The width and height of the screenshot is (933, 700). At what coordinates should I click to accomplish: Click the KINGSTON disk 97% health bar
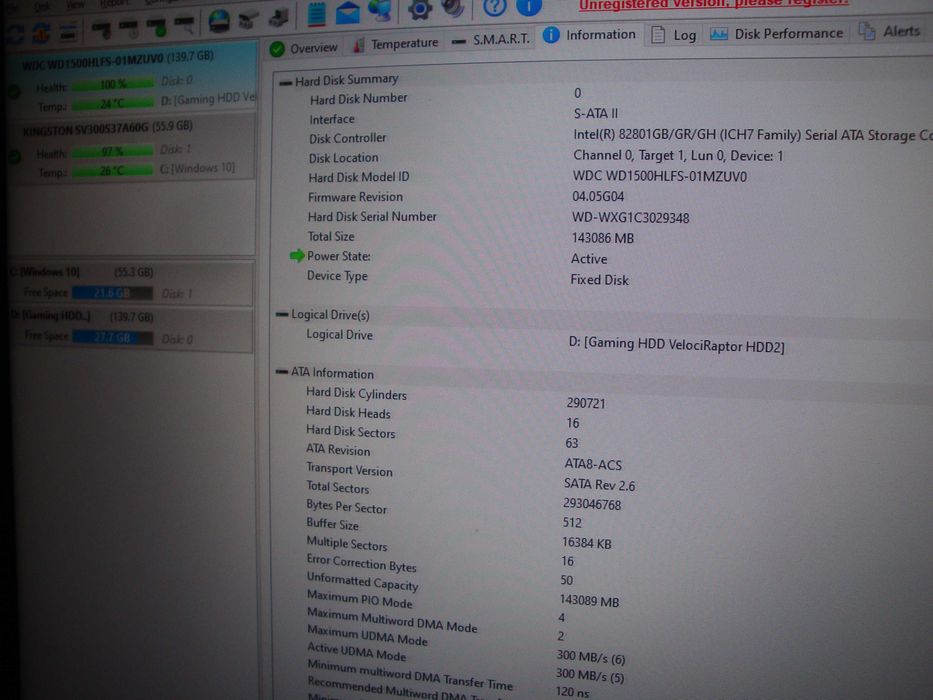coord(113,152)
